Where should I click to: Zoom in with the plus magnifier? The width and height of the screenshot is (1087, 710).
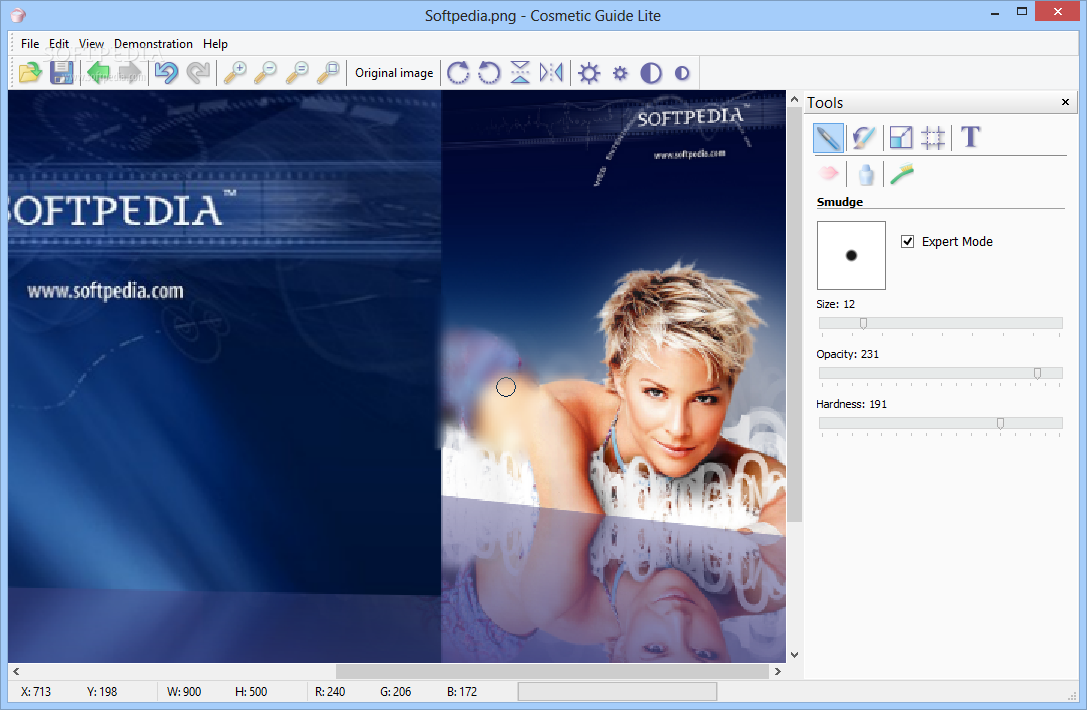click(x=235, y=72)
